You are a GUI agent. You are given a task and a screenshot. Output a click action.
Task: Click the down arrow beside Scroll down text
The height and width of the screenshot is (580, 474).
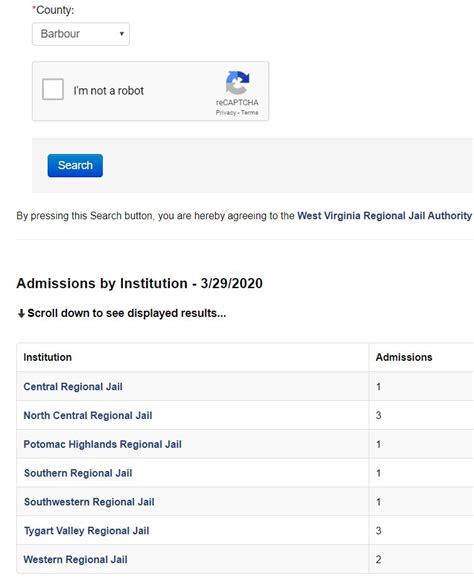click(21, 314)
